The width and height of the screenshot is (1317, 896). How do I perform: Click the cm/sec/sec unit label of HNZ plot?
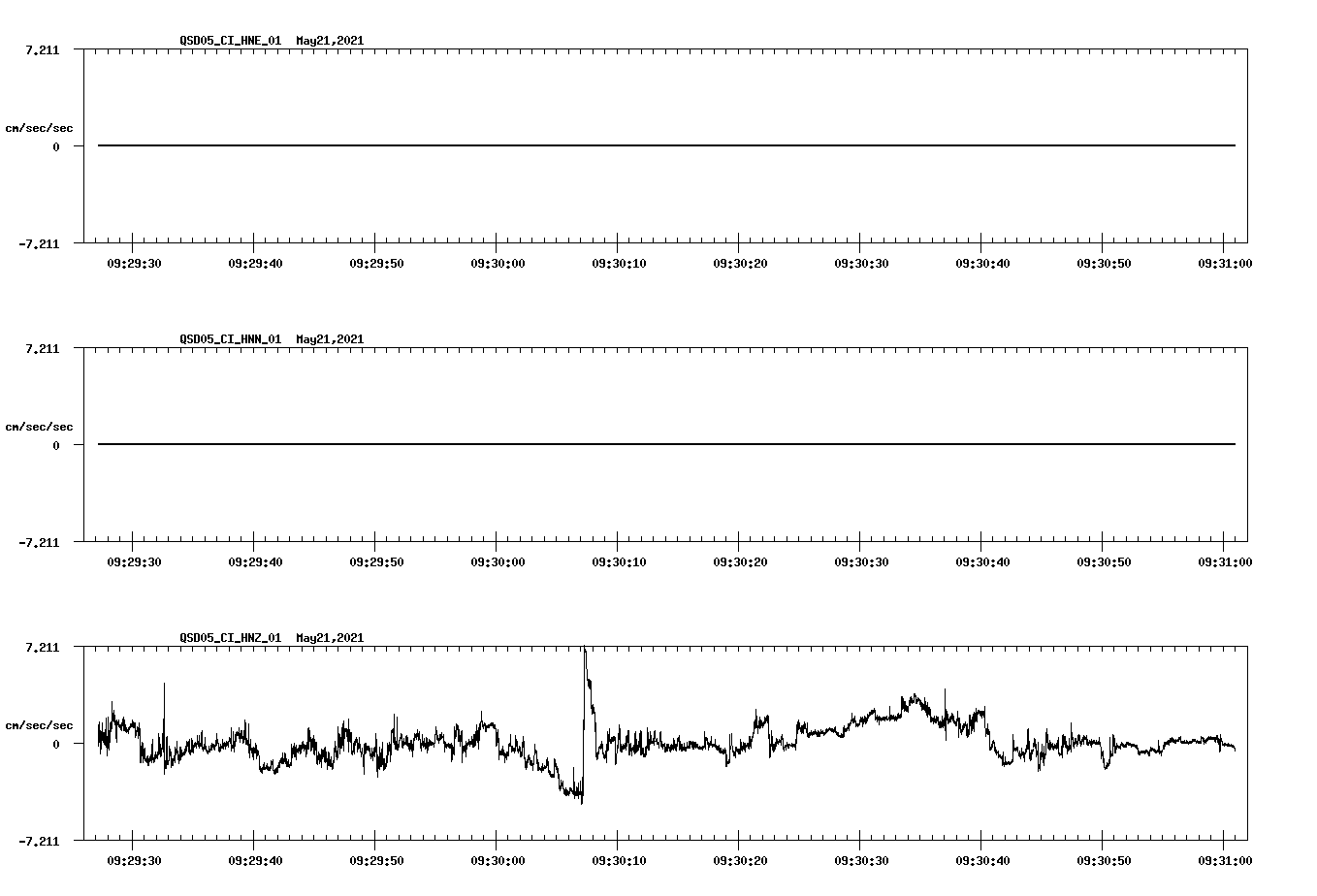tap(39, 725)
